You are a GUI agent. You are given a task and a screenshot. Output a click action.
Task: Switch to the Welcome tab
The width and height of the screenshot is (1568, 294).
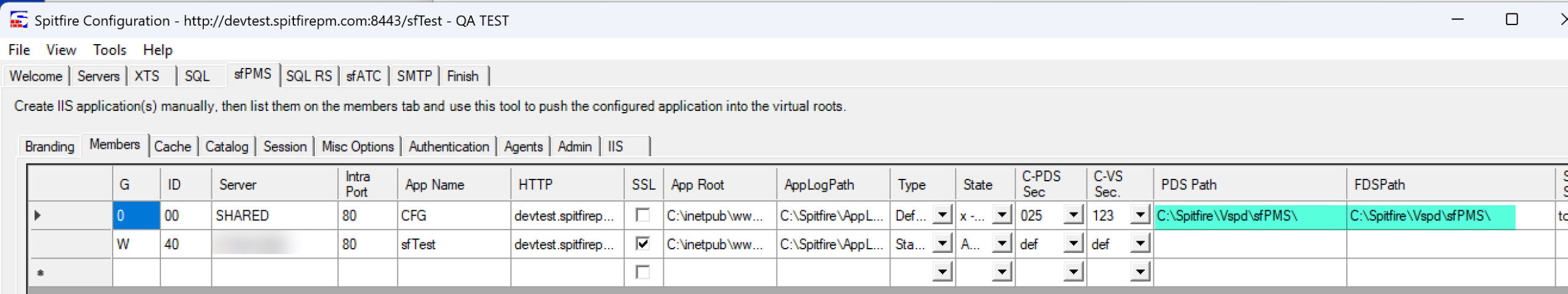(x=36, y=76)
